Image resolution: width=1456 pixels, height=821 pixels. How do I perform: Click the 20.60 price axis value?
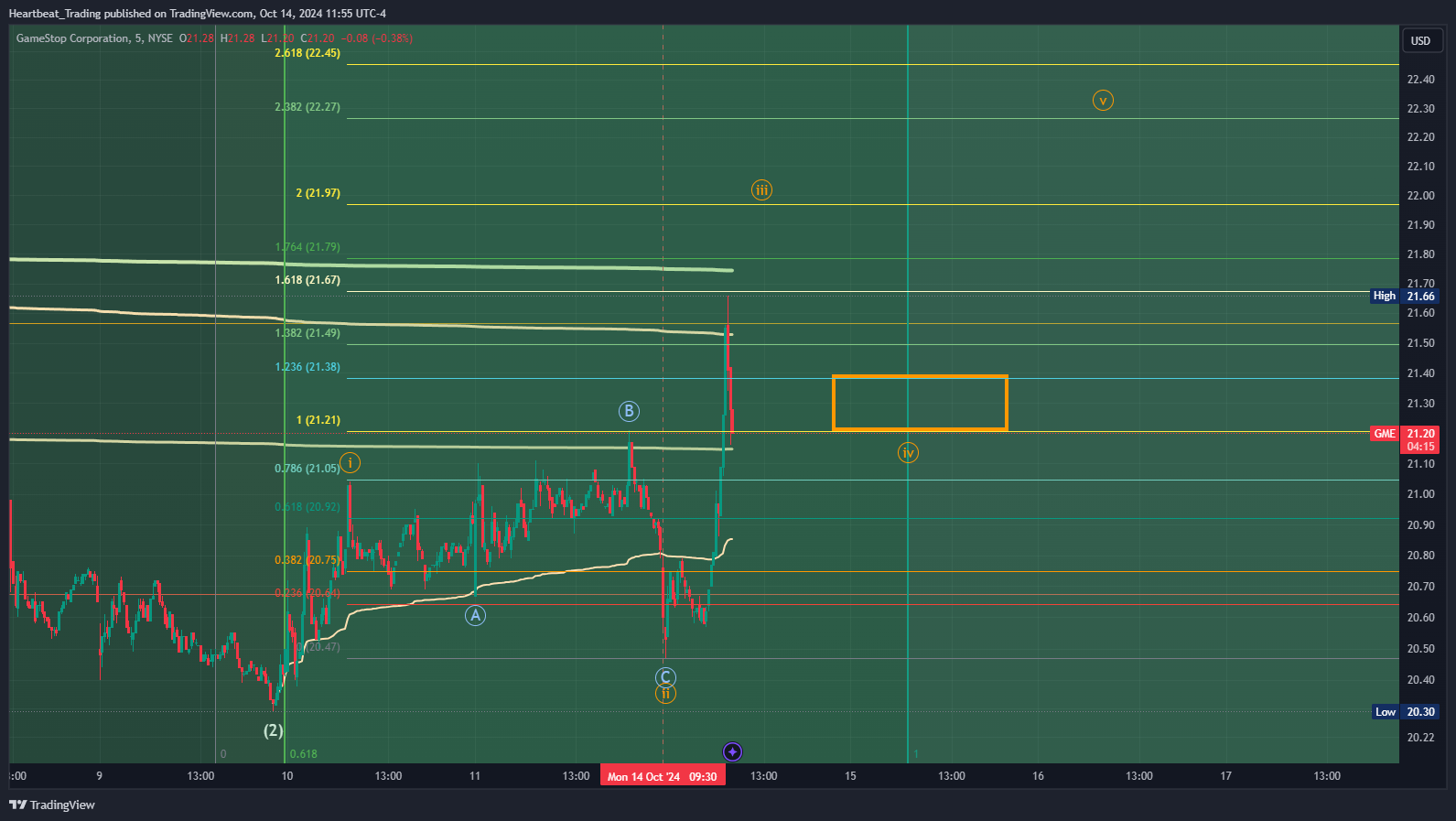pyautogui.click(x=1420, y=618)
